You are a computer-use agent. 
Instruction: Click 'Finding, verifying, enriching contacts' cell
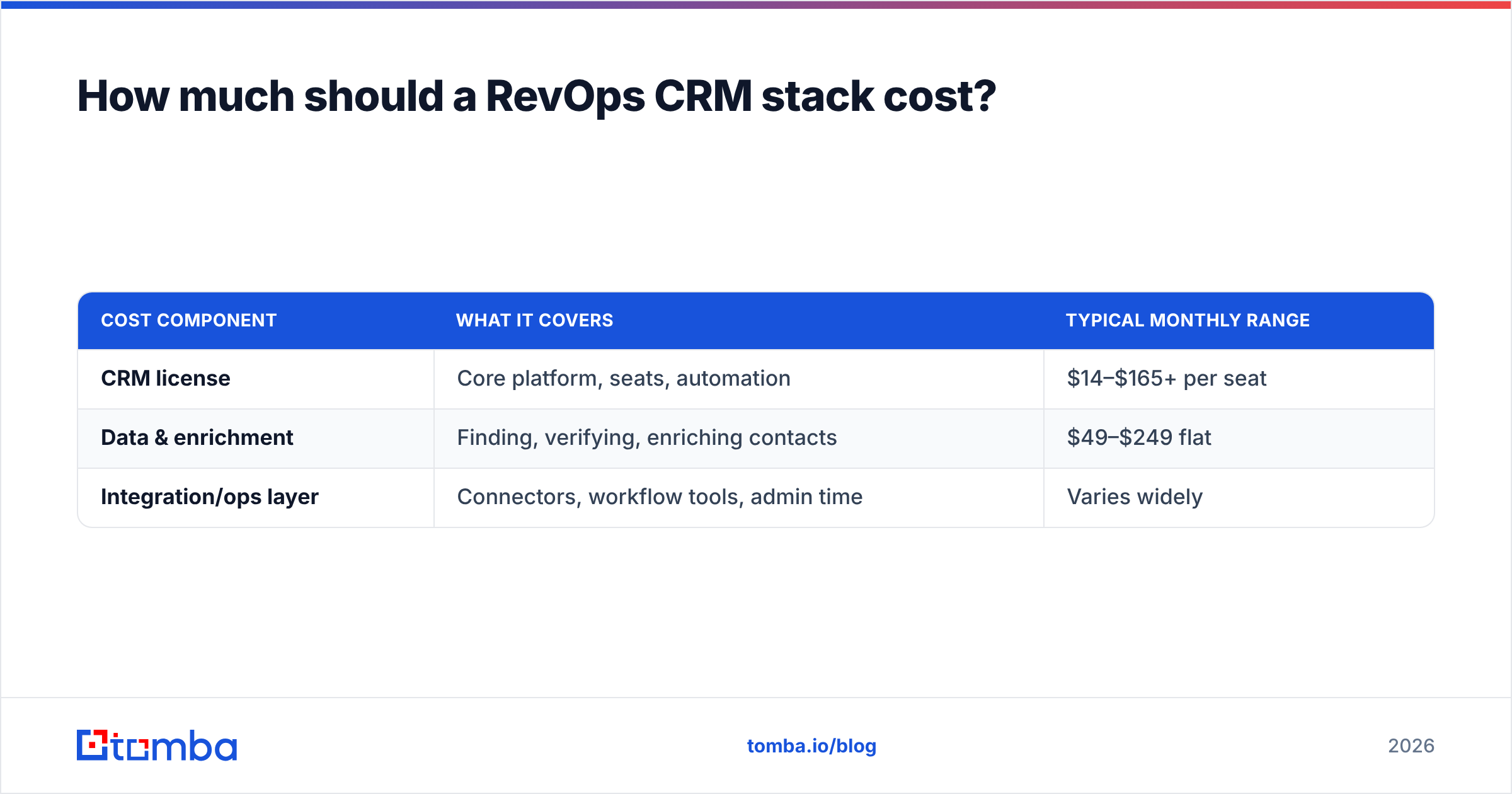tap(739, 438)
